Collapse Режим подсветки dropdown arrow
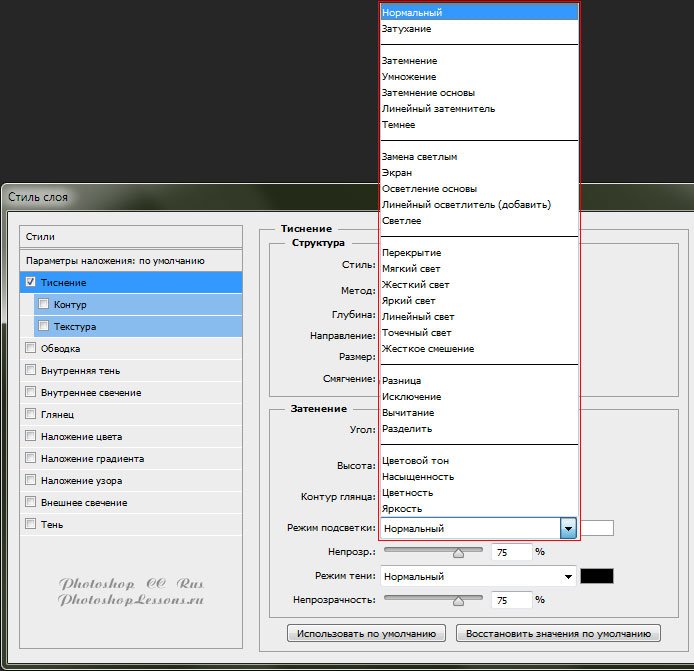This screenshot has width=694, height=671. pos(568,528)
